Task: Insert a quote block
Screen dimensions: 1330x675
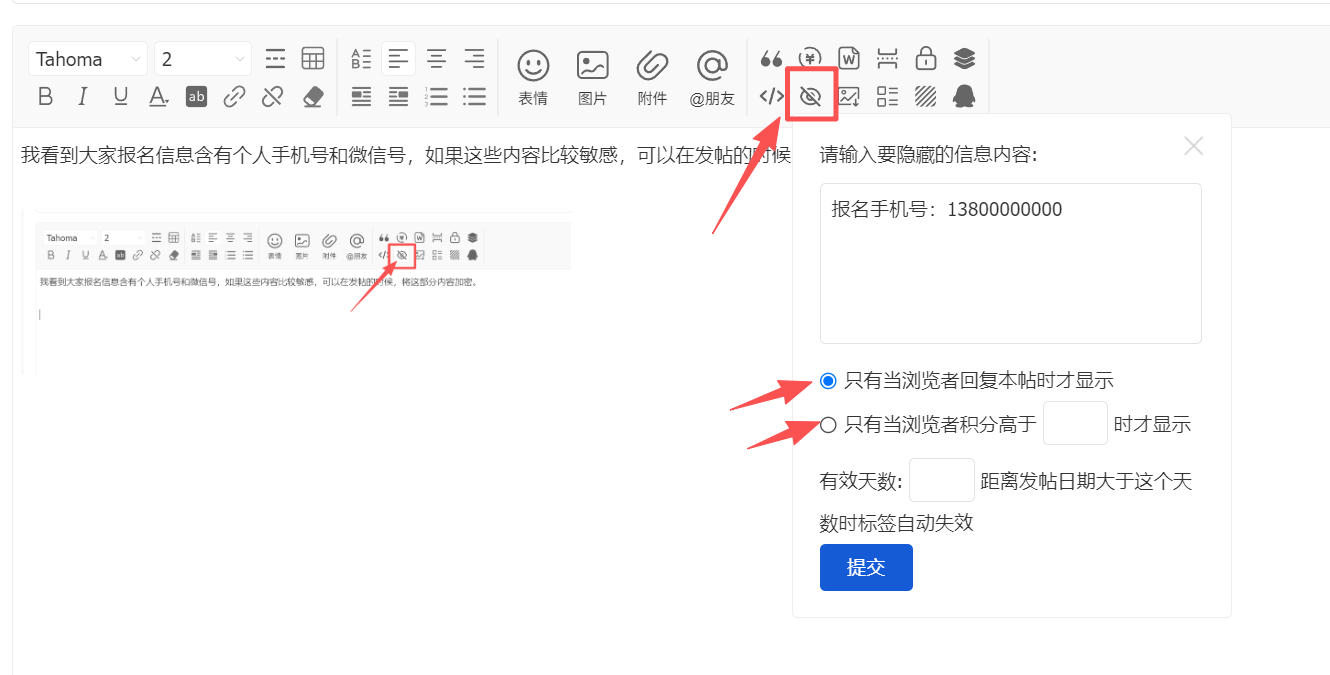Action: point(771,59)
